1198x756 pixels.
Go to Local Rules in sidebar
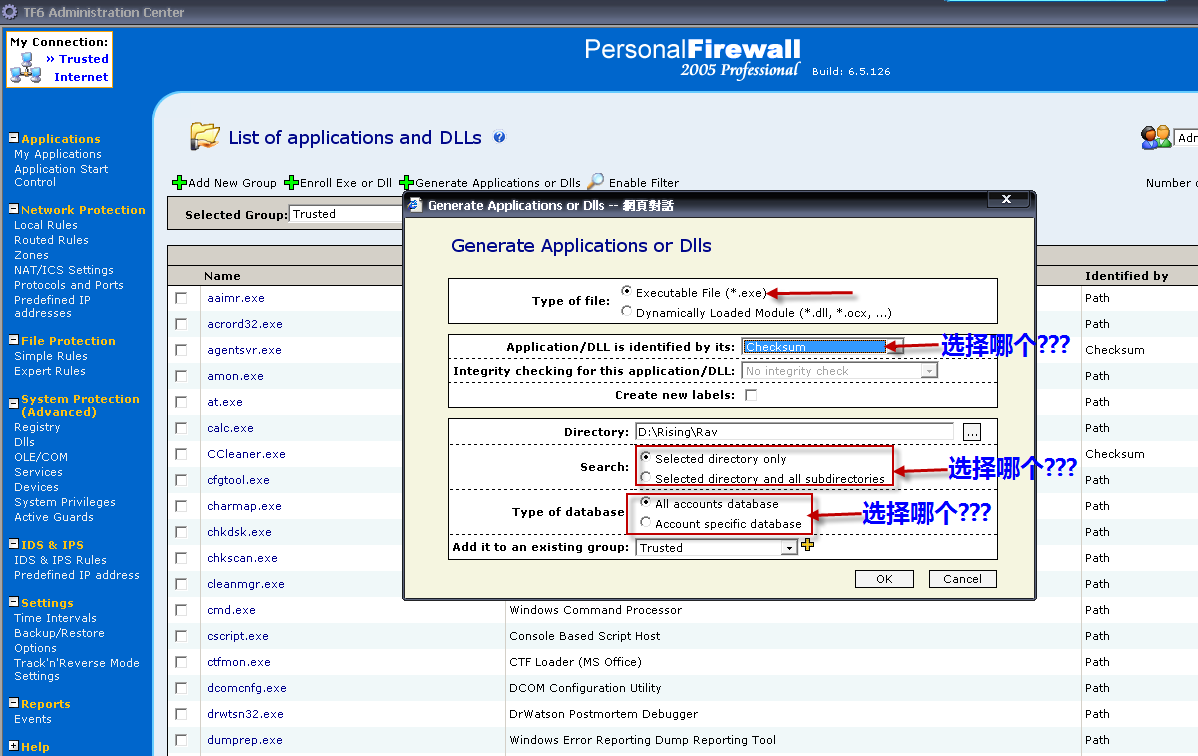(46, 225)
